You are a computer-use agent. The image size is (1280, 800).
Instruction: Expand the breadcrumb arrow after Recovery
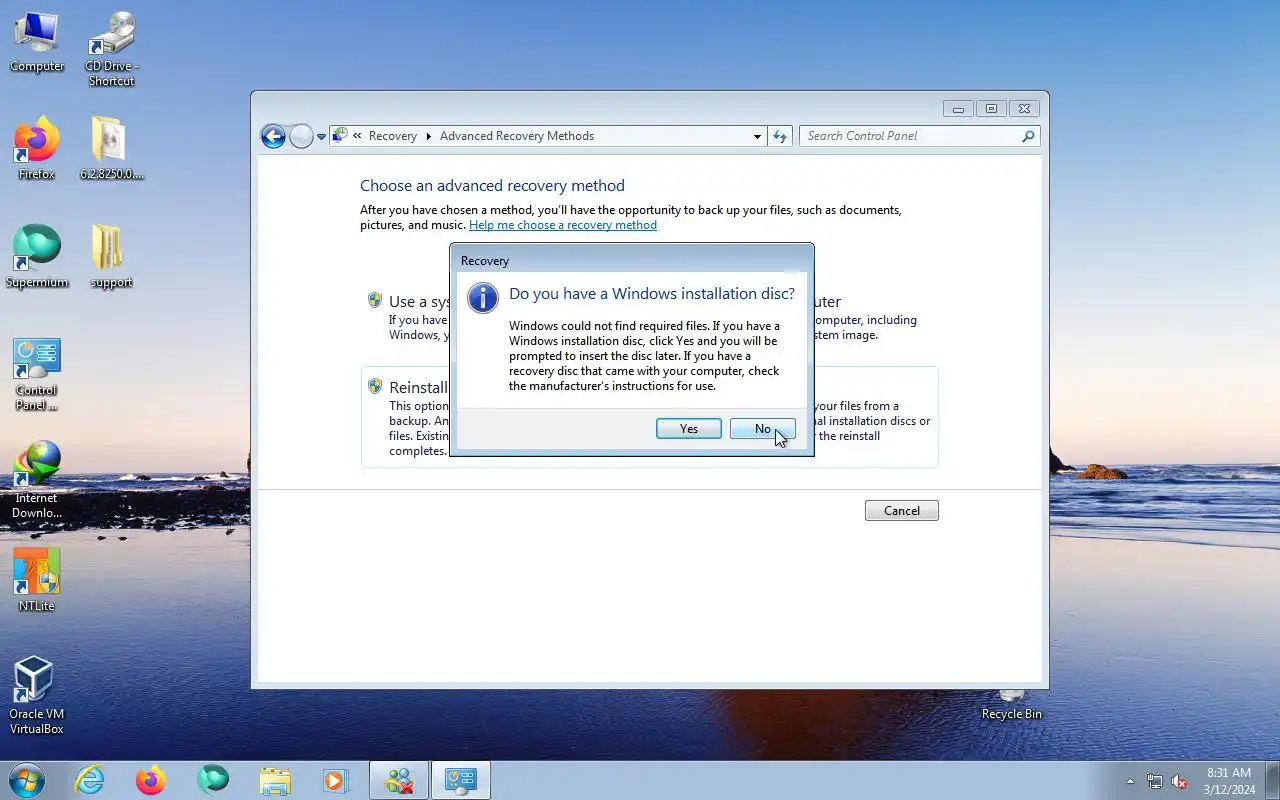coord(429,136)
